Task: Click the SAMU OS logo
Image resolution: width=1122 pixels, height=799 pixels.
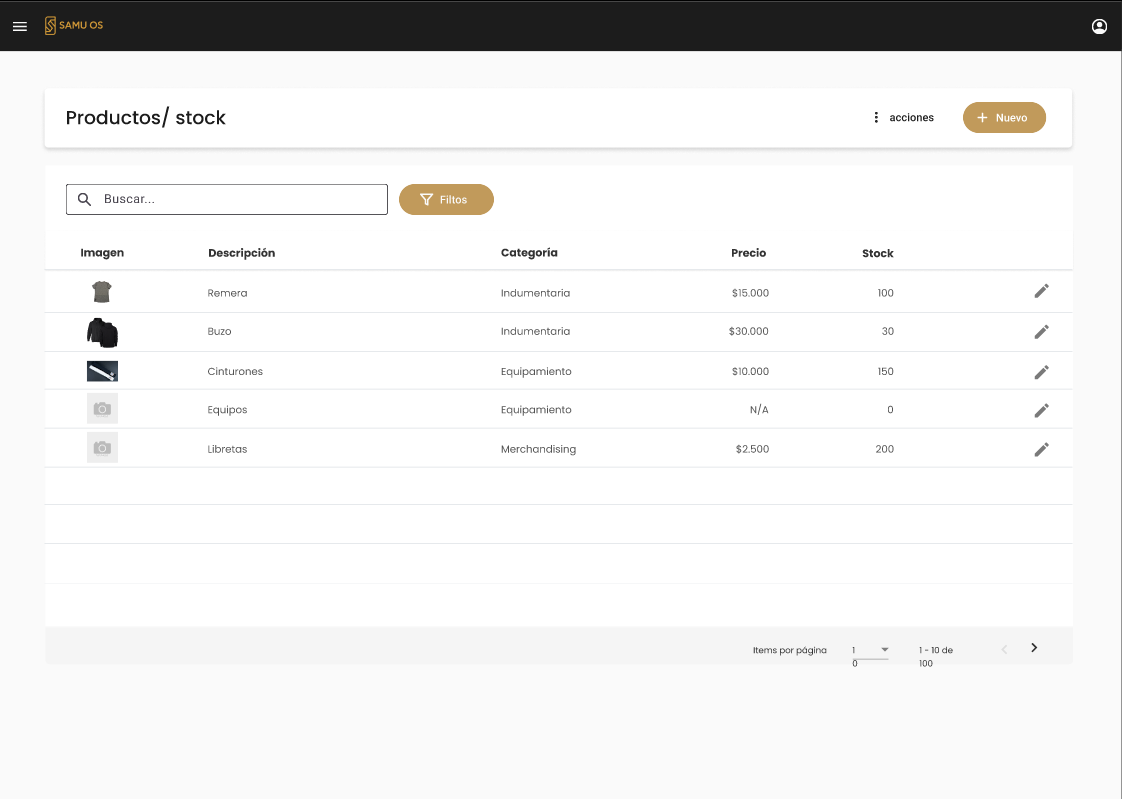Action: [x=74, y=25]
